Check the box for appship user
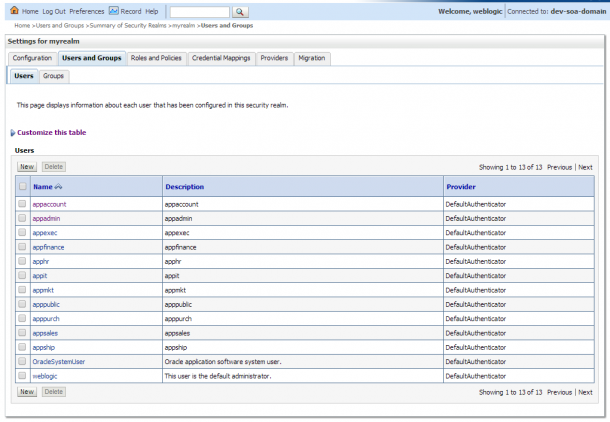The width and height of the screenshot is (610, 422). coord(22,347)
